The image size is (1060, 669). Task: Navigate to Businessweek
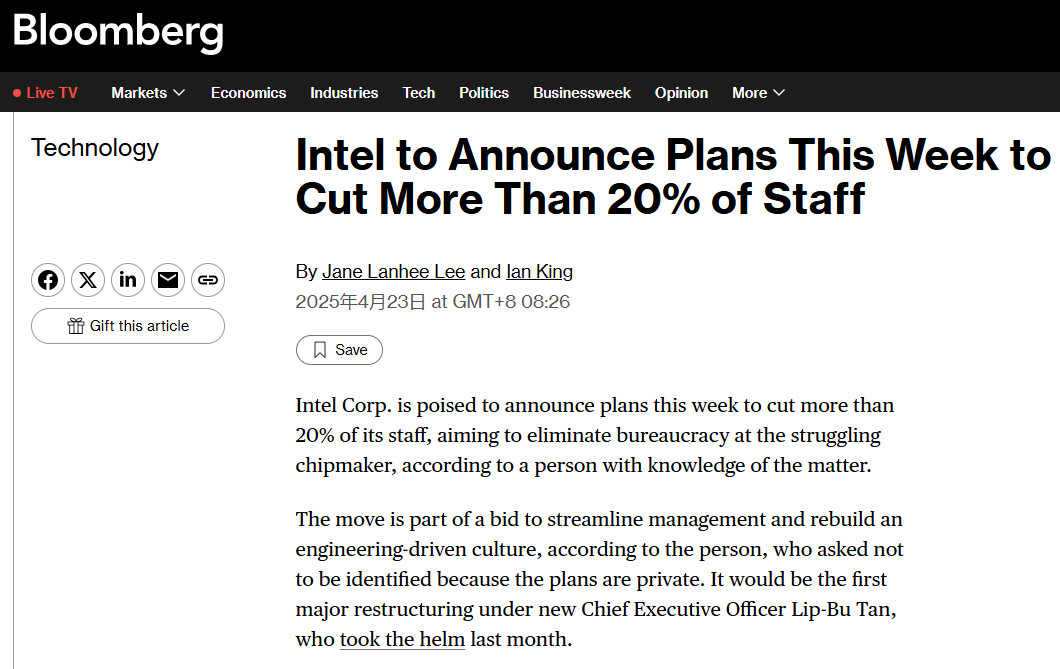click(x=582, y=93)
